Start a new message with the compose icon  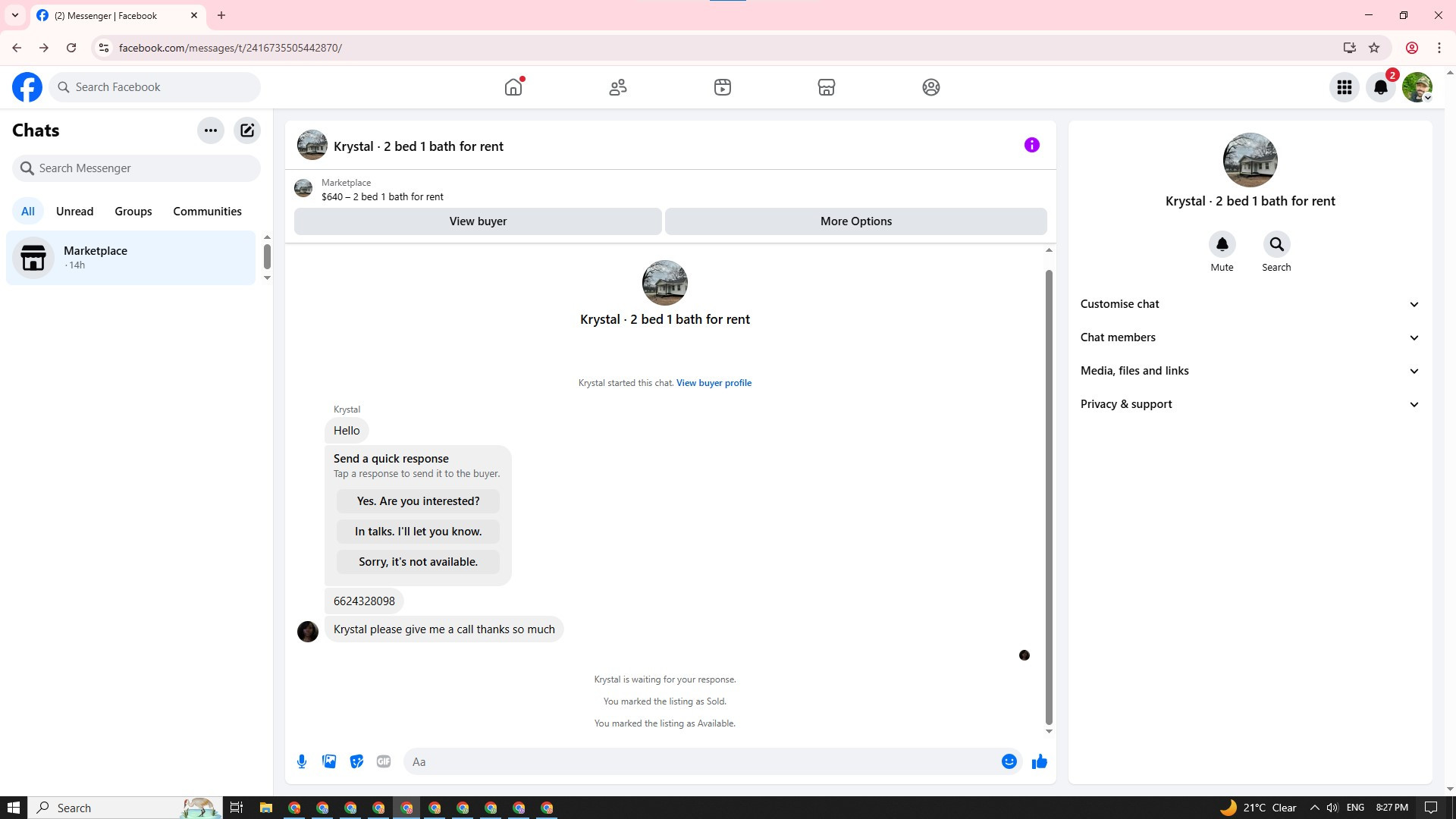(247, 130)
